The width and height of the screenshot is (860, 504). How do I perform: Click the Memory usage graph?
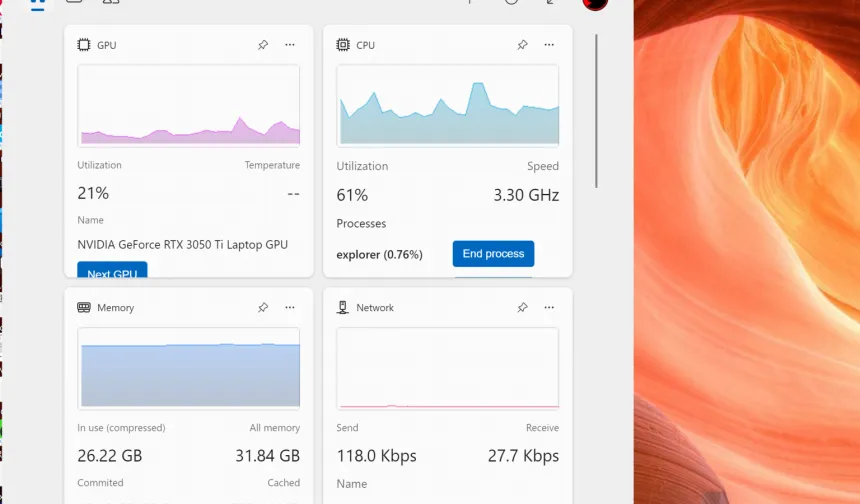[189, 369]
